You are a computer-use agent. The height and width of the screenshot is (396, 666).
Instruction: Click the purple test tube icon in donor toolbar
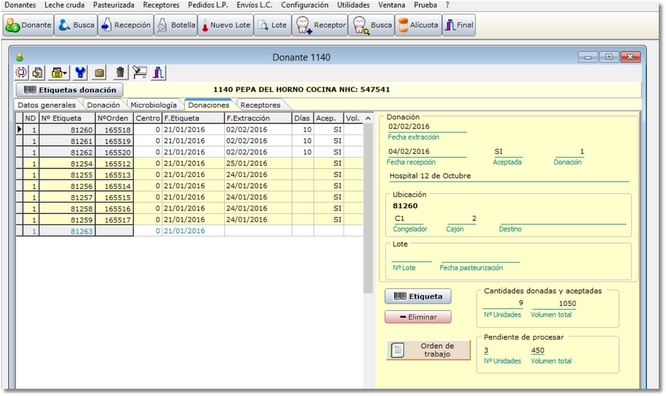pyautogui.click(x=158, y=73)
